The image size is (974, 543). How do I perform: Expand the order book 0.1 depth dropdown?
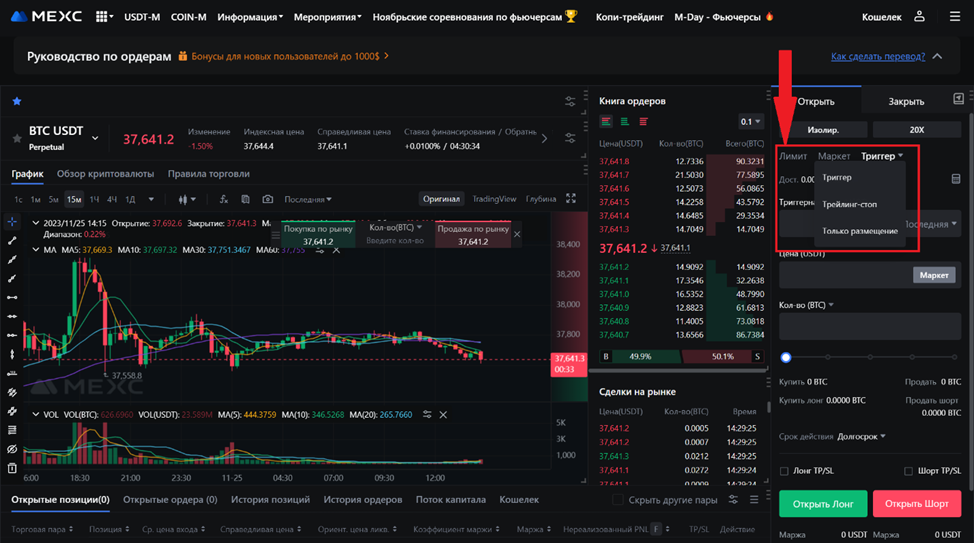[x=751, y=122]
